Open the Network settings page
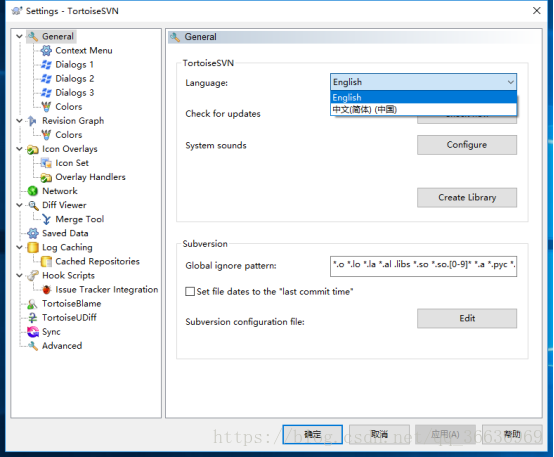Image resolution: width=554 pixels, height=457 pixels. coord(60,191)
